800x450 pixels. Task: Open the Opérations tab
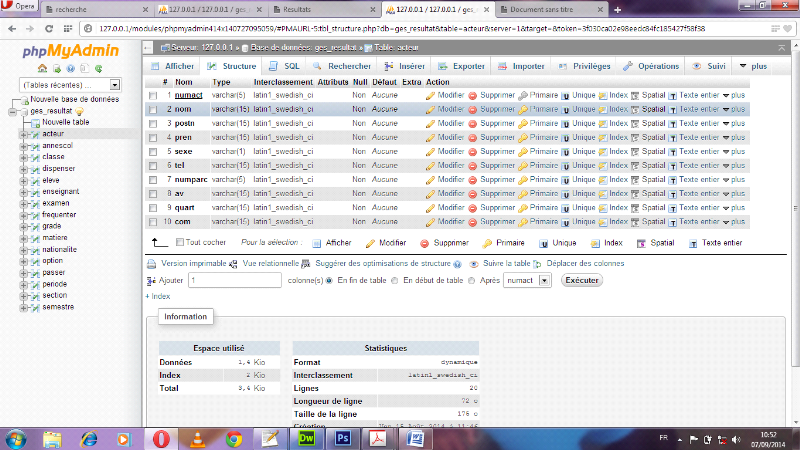pos(651,66)
